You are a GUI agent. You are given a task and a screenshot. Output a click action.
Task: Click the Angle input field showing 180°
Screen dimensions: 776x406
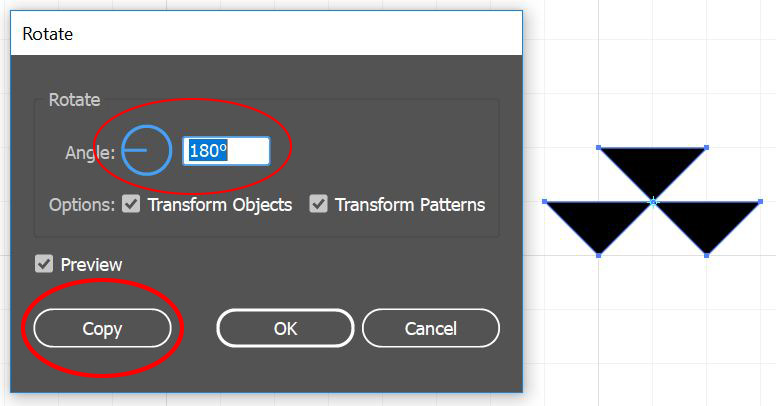tap(226, 151)
